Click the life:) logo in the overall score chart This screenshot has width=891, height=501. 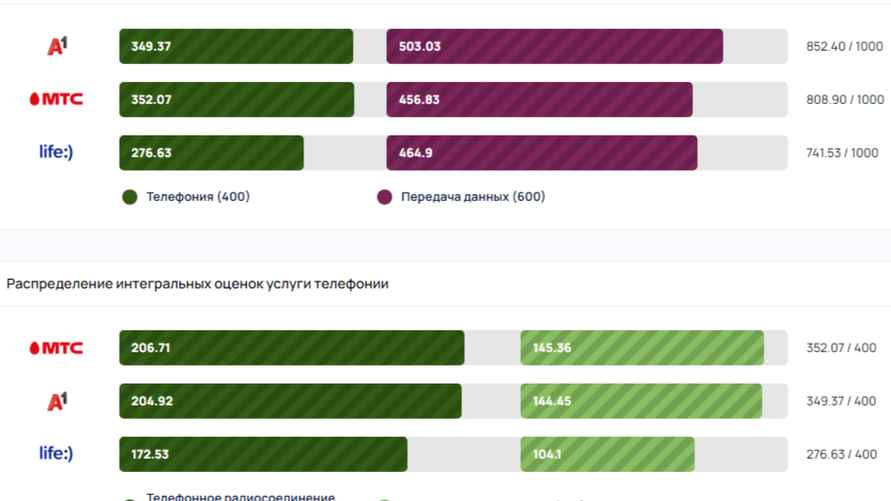click(x=56, y=152)
